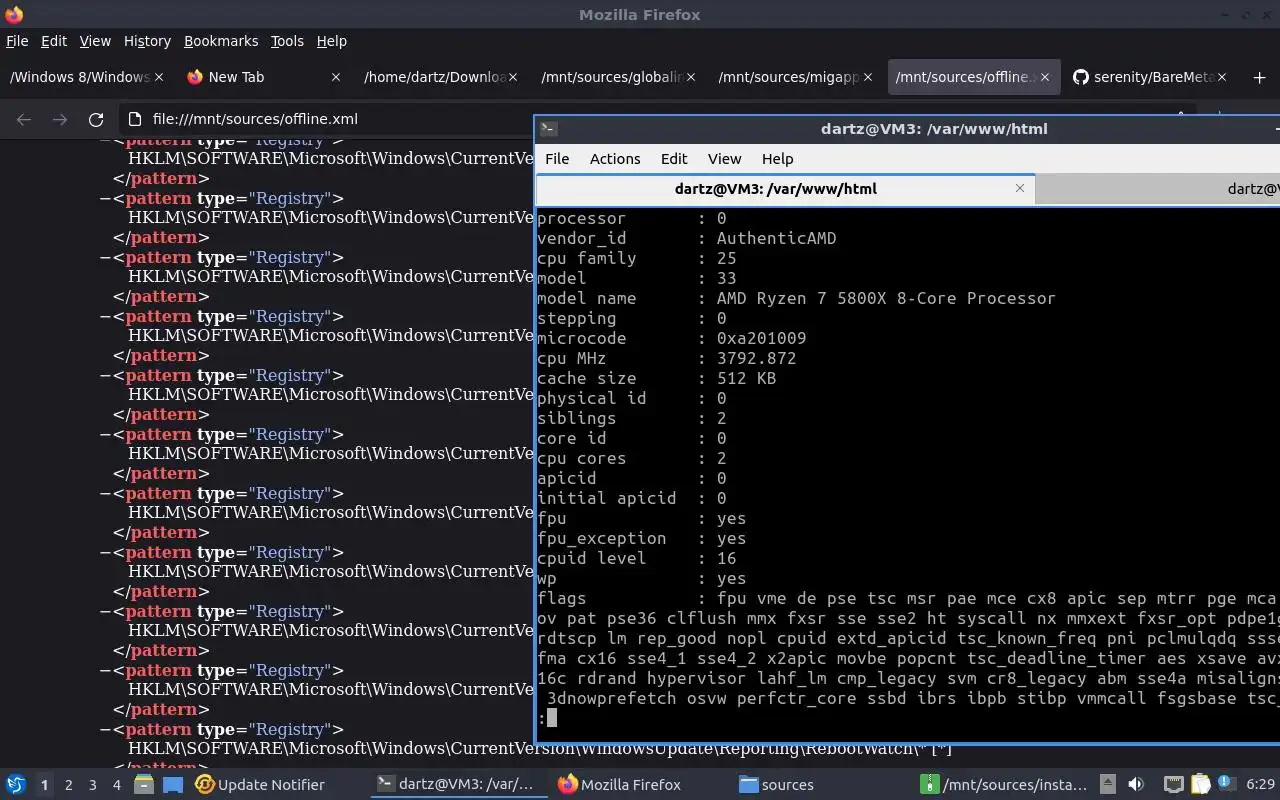Screen dimensions: 1280x800
Task: Open the application launcher in the taskbar
Action: [16, 785]
